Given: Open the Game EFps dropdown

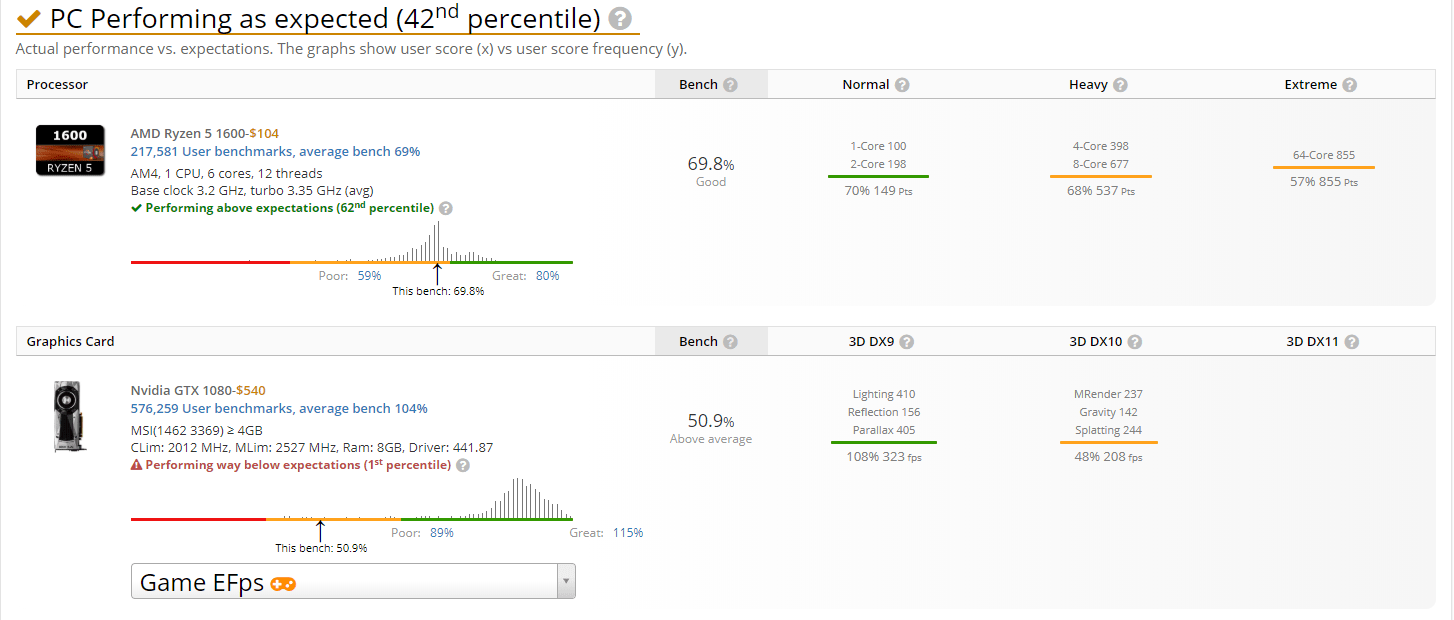Looking at the screenshot, I should (566, 581).
